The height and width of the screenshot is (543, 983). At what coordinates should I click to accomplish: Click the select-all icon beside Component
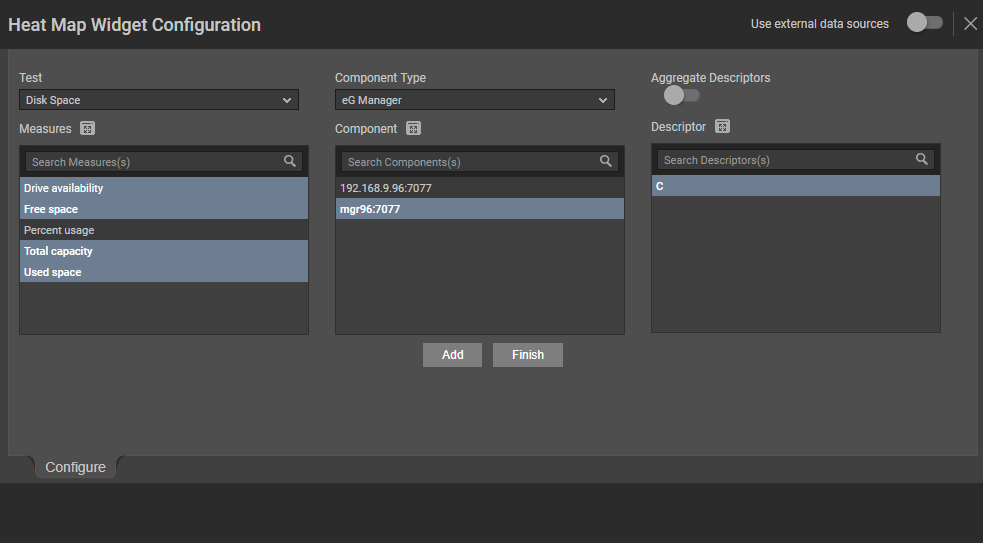[x=413, y=129]
